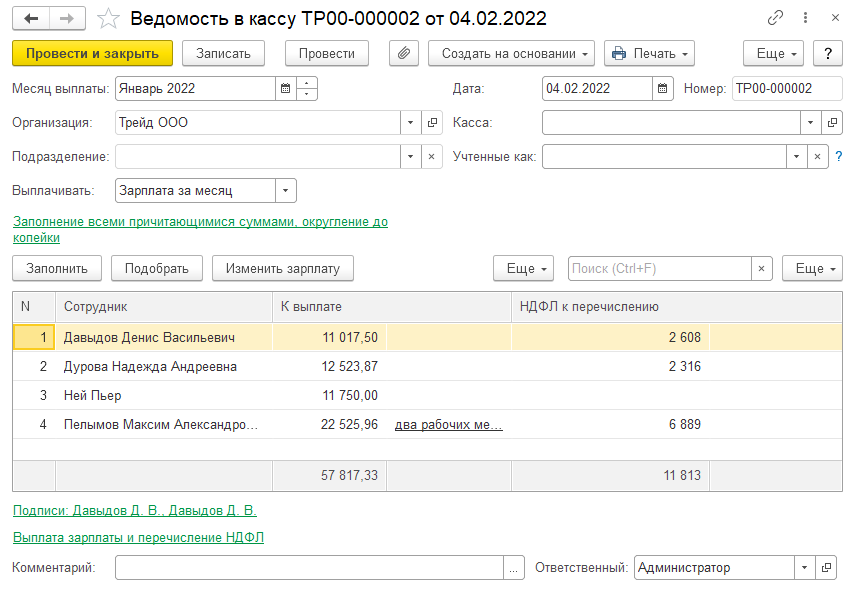Open the three-dots window menu

(805, 18)
